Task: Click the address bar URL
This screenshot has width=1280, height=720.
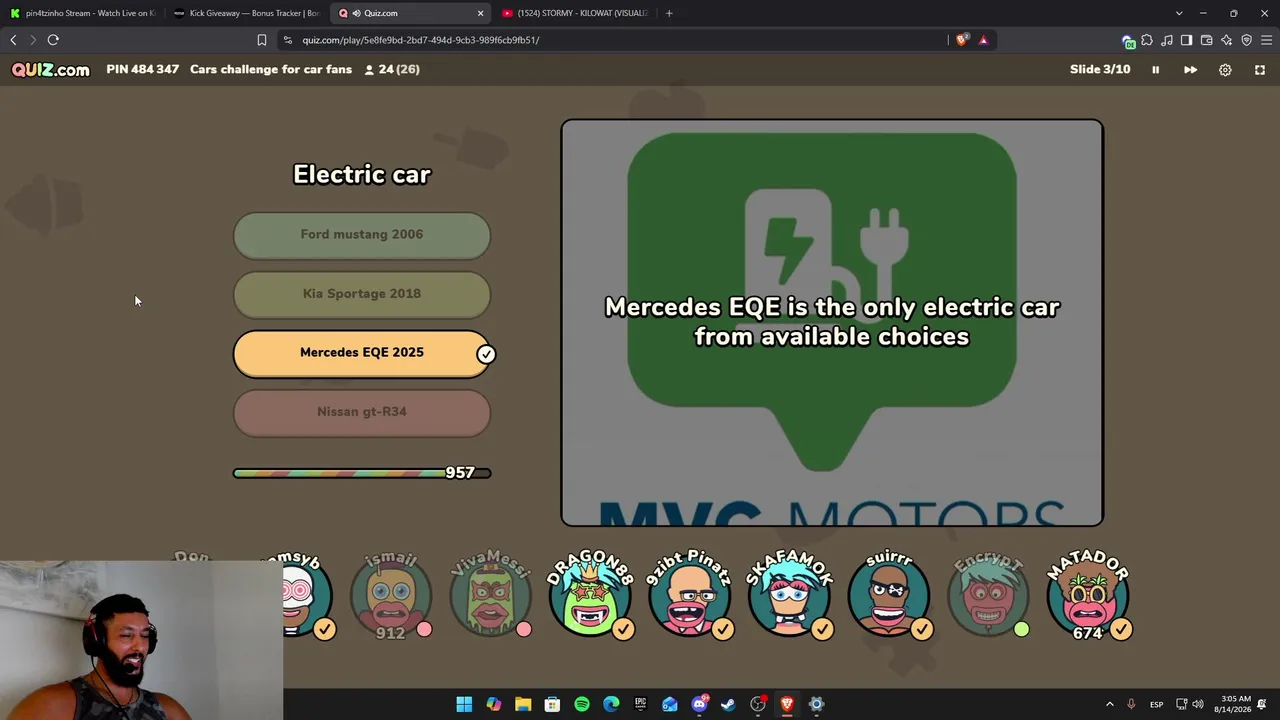Action: pos(421,40)
